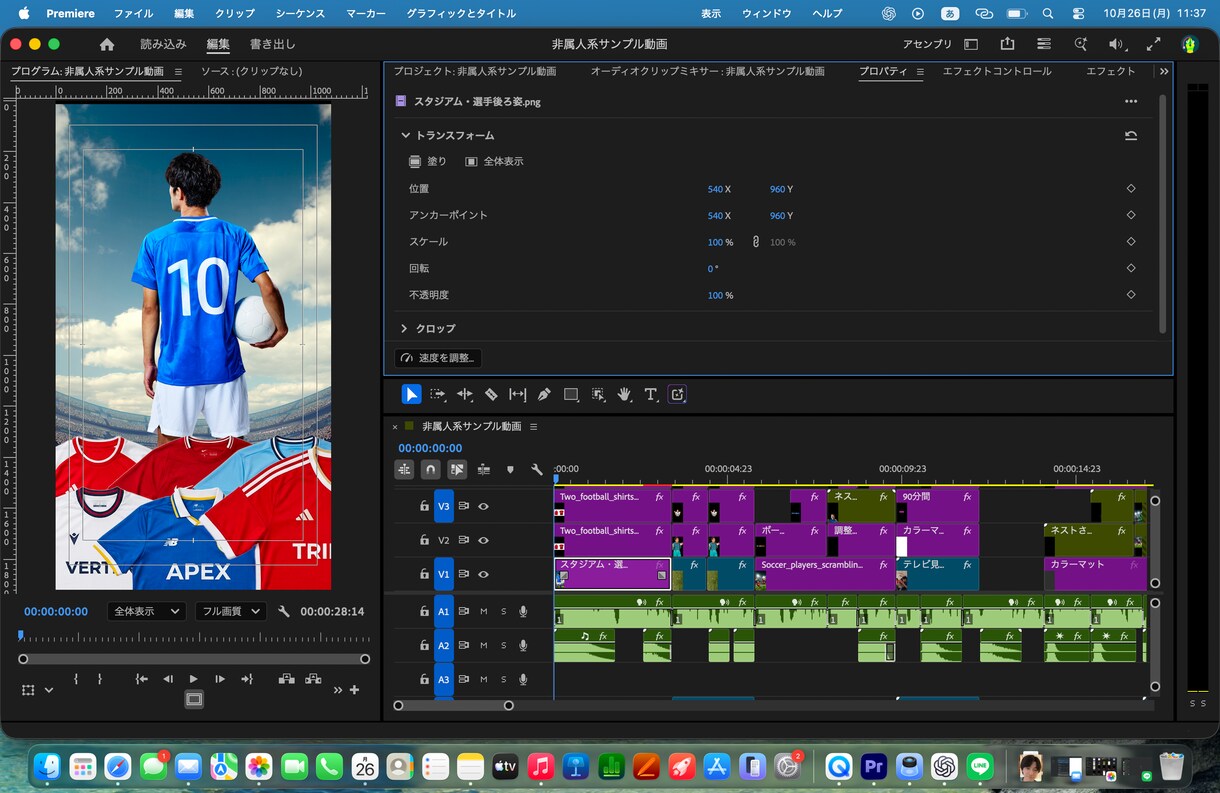Open Program monitor button editor plus

coord(354,690)
